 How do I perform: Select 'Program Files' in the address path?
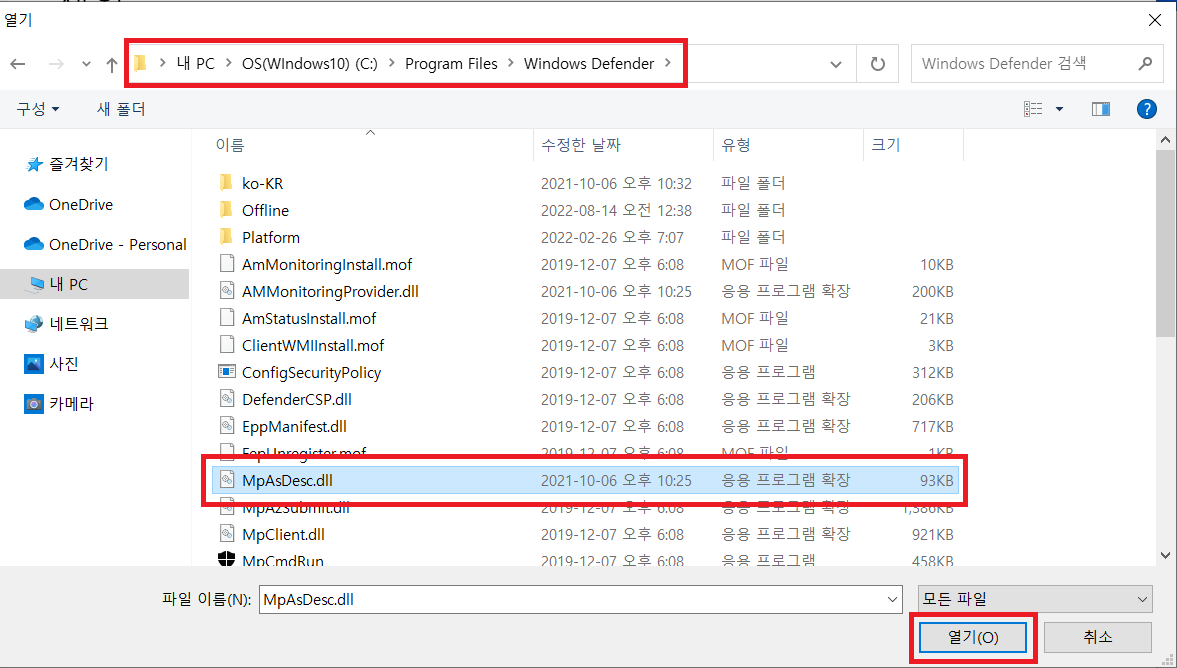[x=451, y=64]
